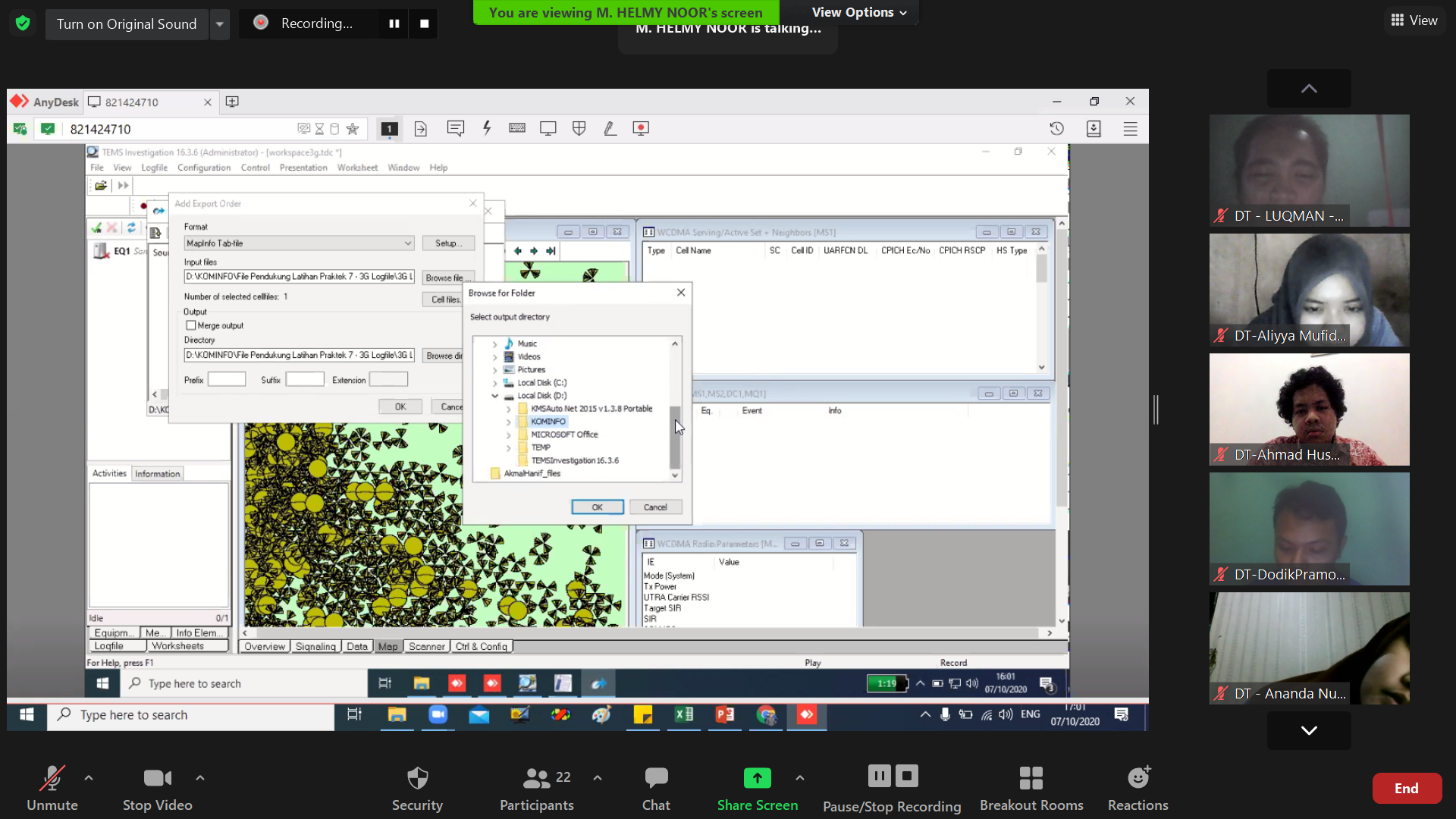Tick the Merge output checkbox

tap(191, 325)
